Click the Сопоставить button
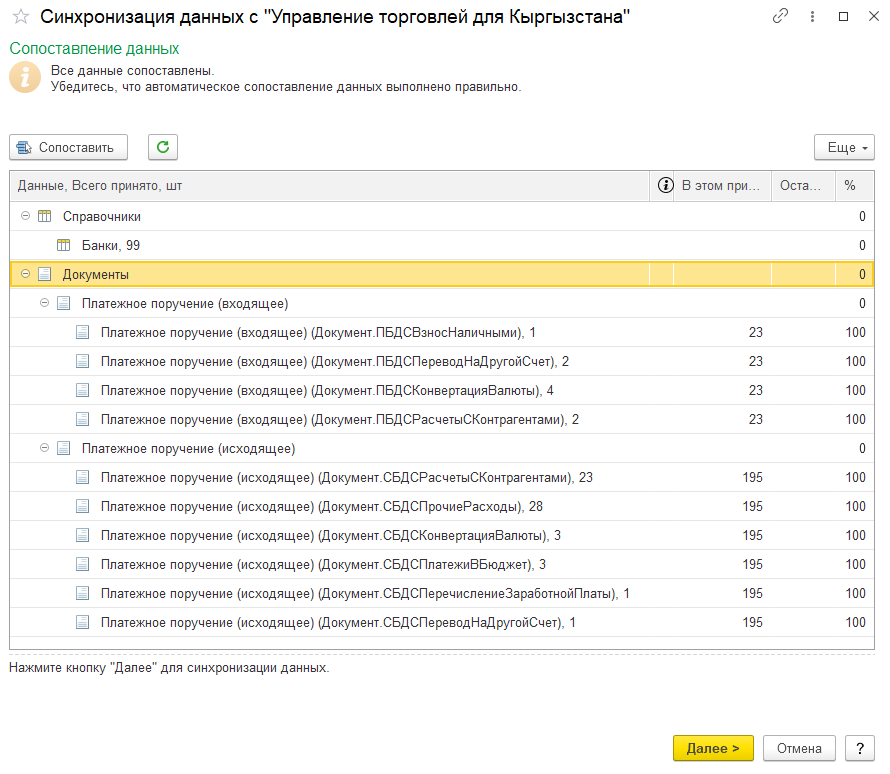Screen dimensions: 890x774 pyautogui.click(x=69, y=148)
